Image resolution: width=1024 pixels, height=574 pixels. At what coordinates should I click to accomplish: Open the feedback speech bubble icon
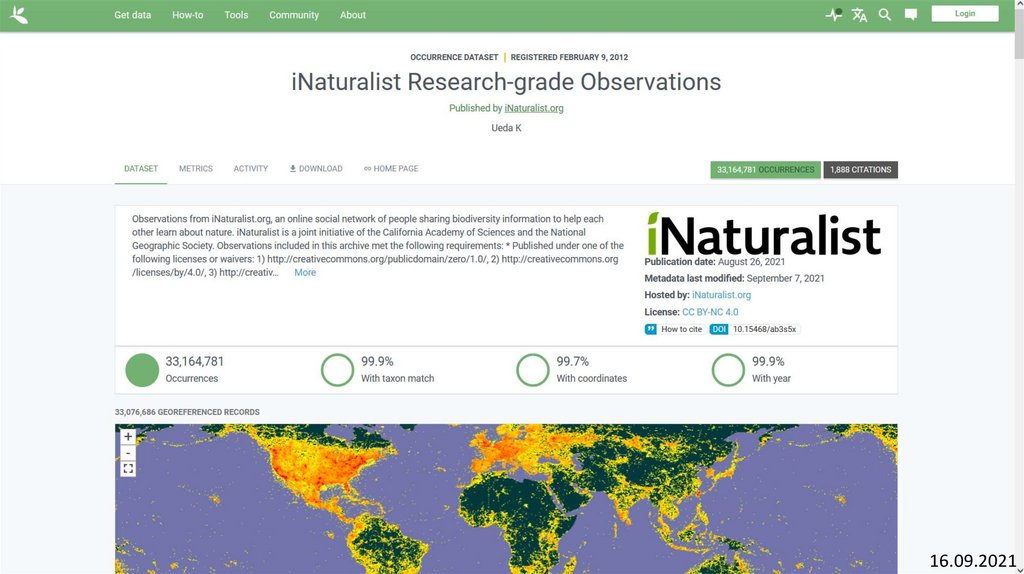click(911, 15)
